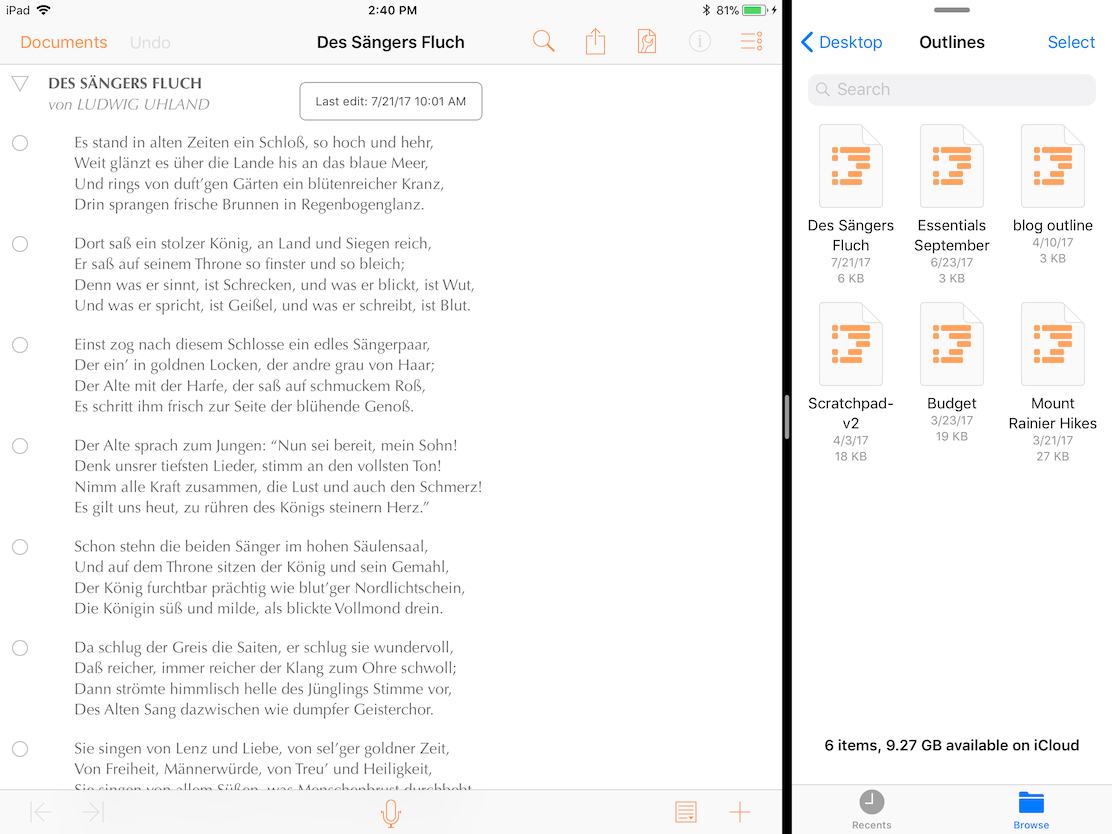This screenshot has height=834, width=1112.
Task: Select row handle for 'Einst zog nach diesem Schlosse'
Action: pyautogui.click(x=20, y=345)
